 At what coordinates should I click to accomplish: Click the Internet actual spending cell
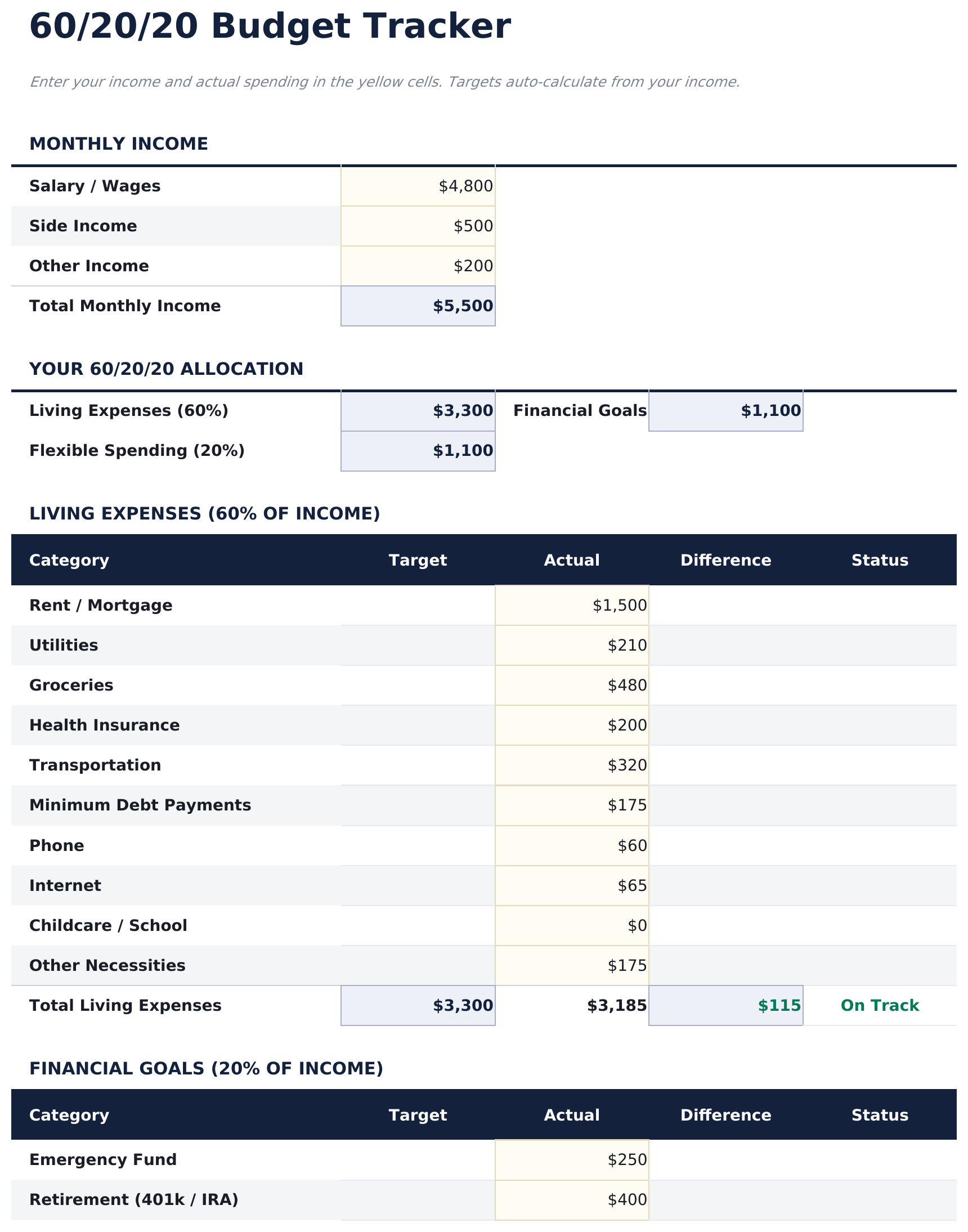click(571, 885)
